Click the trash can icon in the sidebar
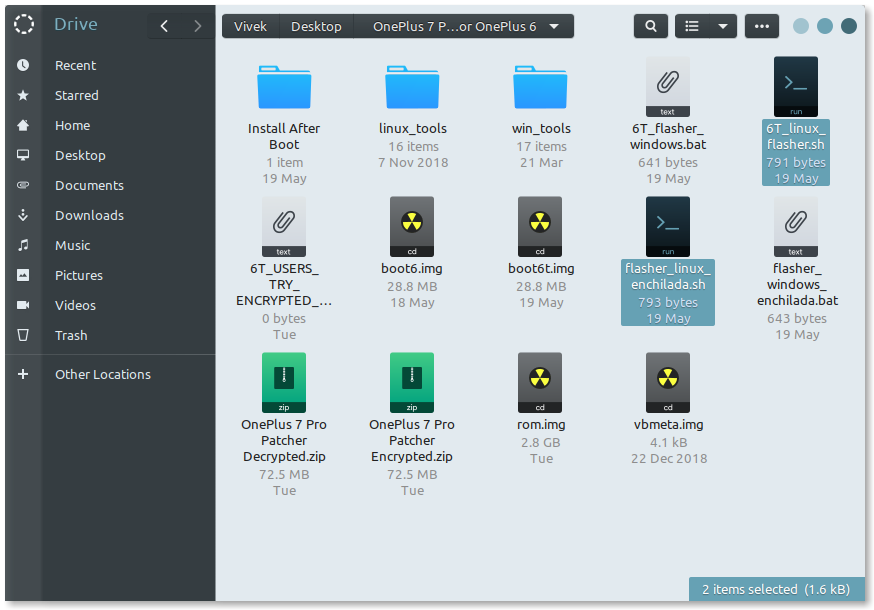 (x=23, y=335)
